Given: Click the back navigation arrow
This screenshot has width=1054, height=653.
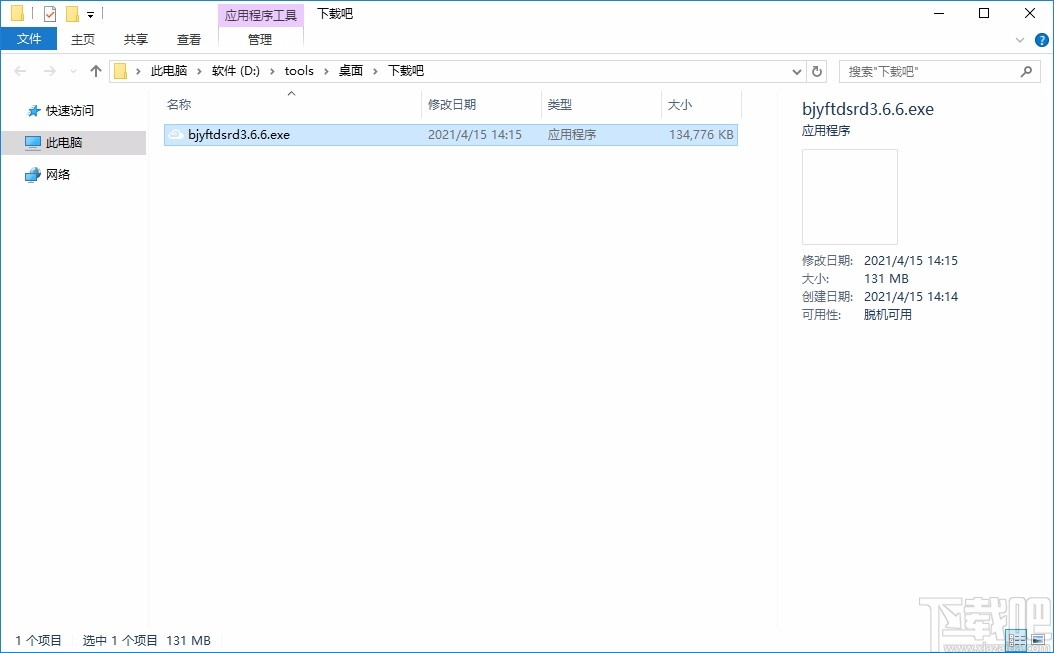Looking at the screenshot, I should pyautogui.click(x=18, y=70).
